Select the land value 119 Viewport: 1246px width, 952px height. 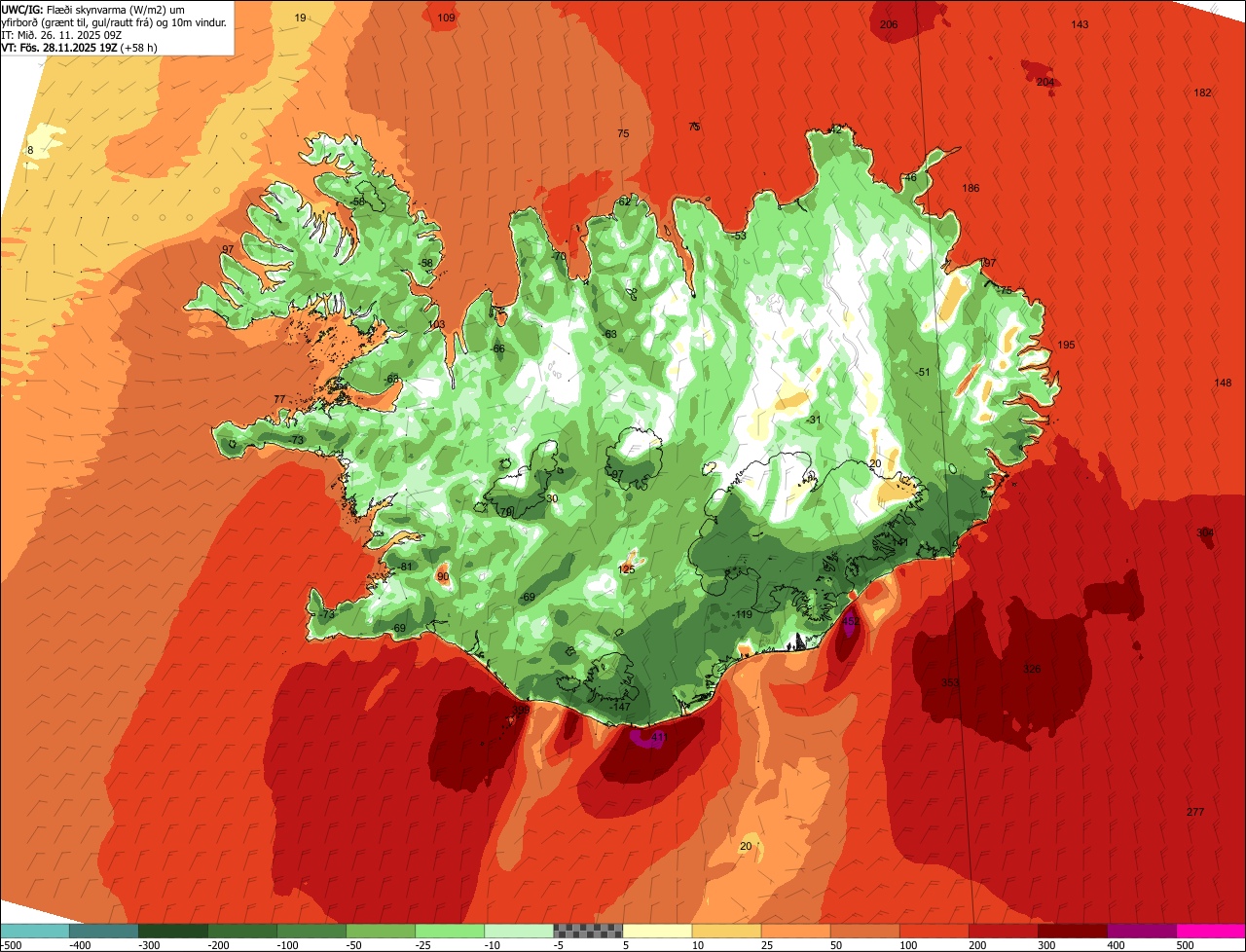coord(744,614)
